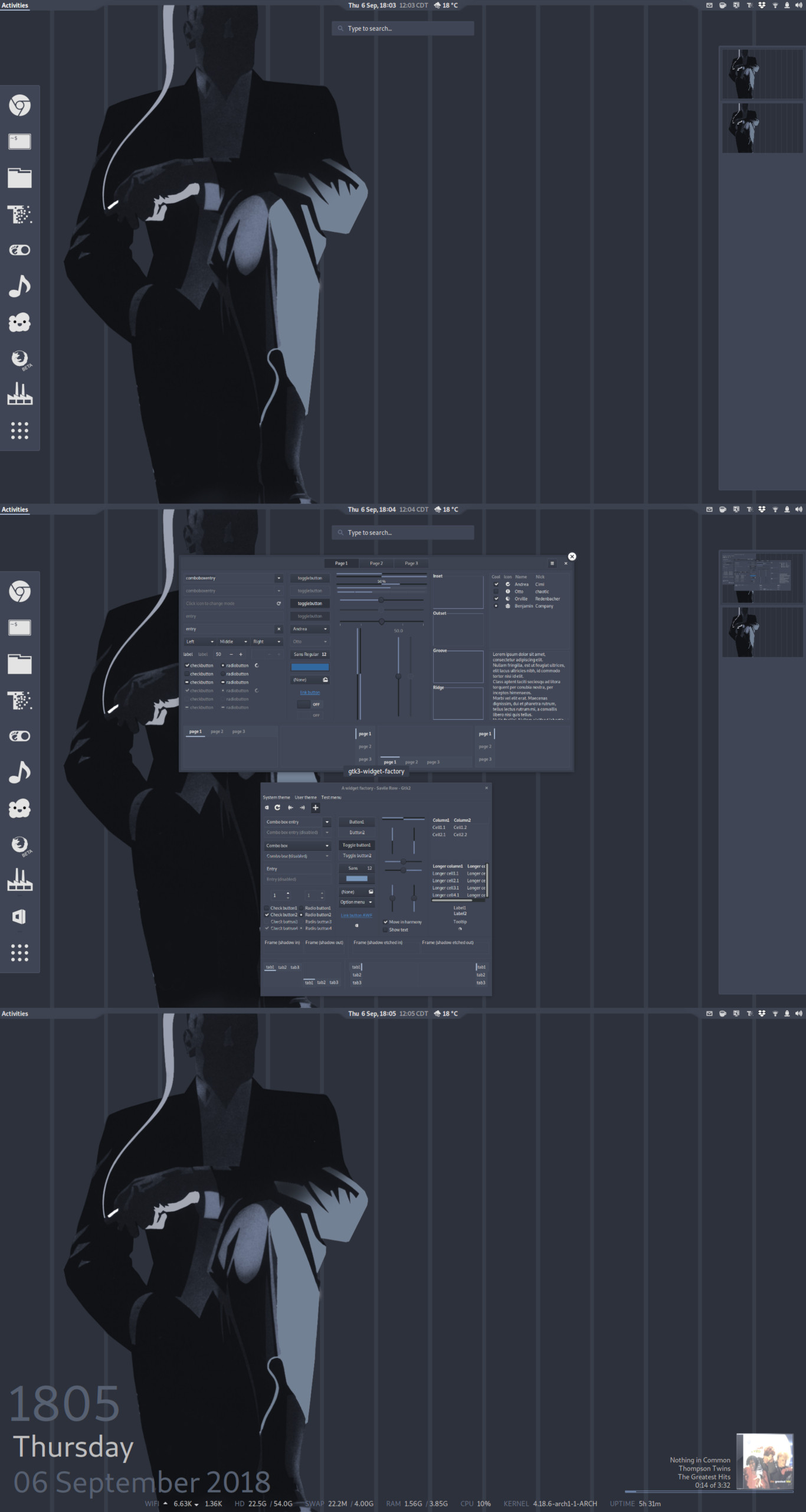Viewport: 806px width, 1512px height.
Task: Follow the 'Link button AWF' link
Action: pyautogui.click(x=356, y=915)
